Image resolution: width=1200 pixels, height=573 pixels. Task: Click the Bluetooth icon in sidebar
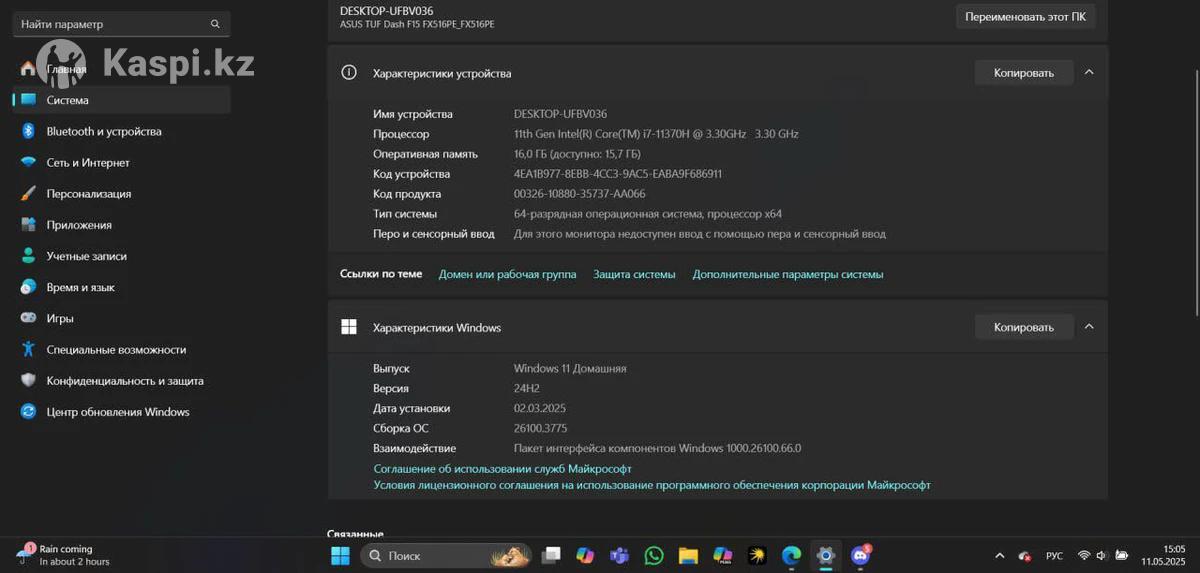[28, 131]
